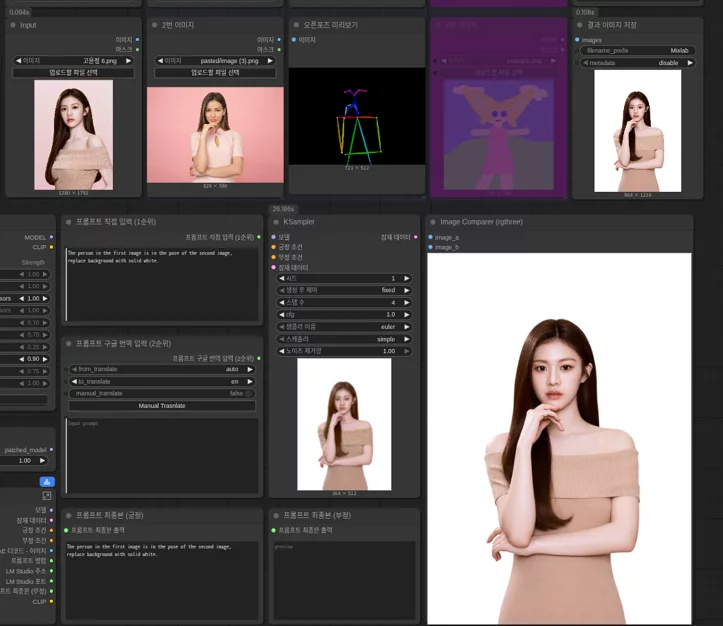Click the Manual Trasnlate button

(162, 406)
